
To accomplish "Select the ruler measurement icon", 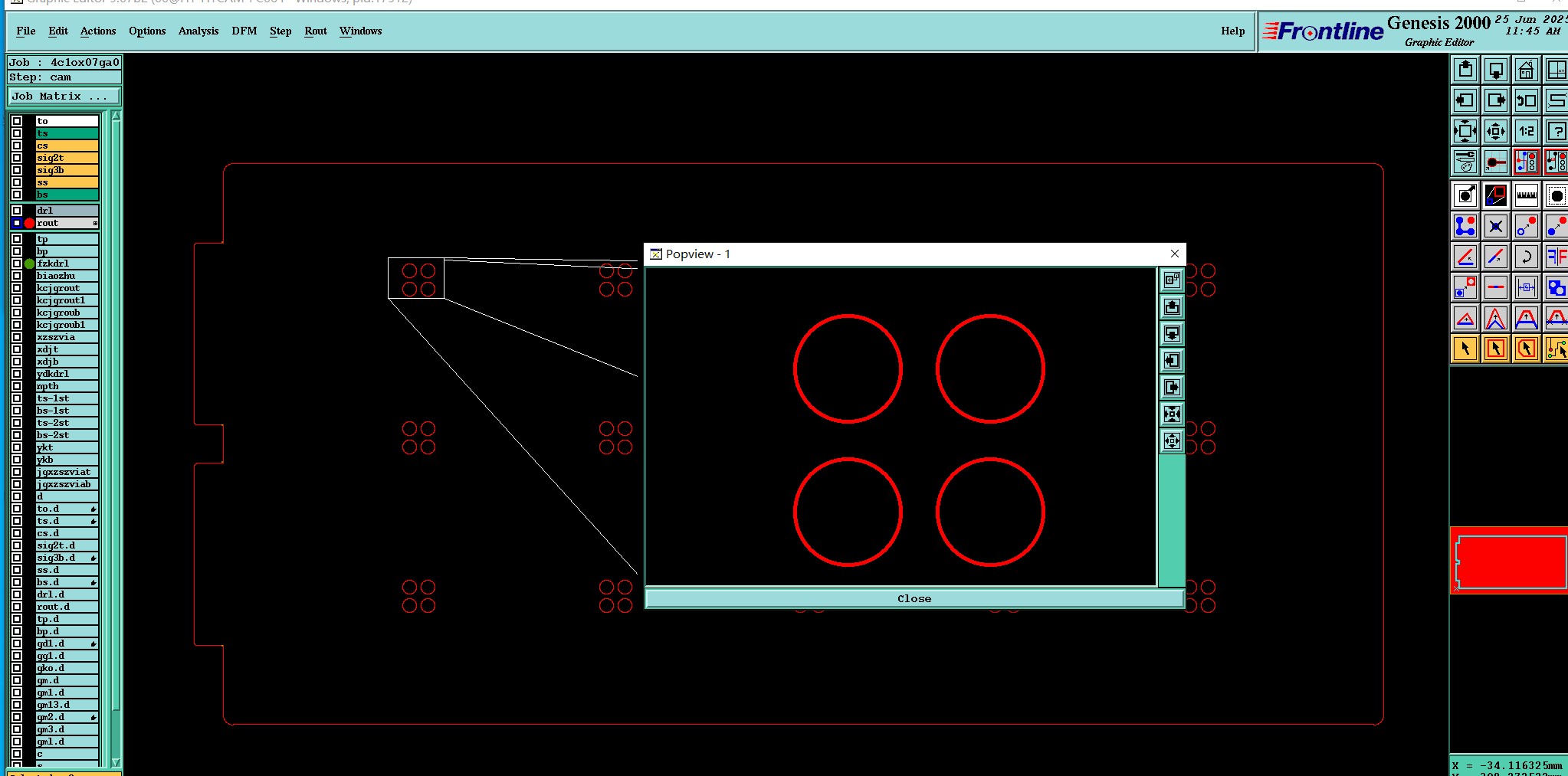I will [x=1527, y=195].
